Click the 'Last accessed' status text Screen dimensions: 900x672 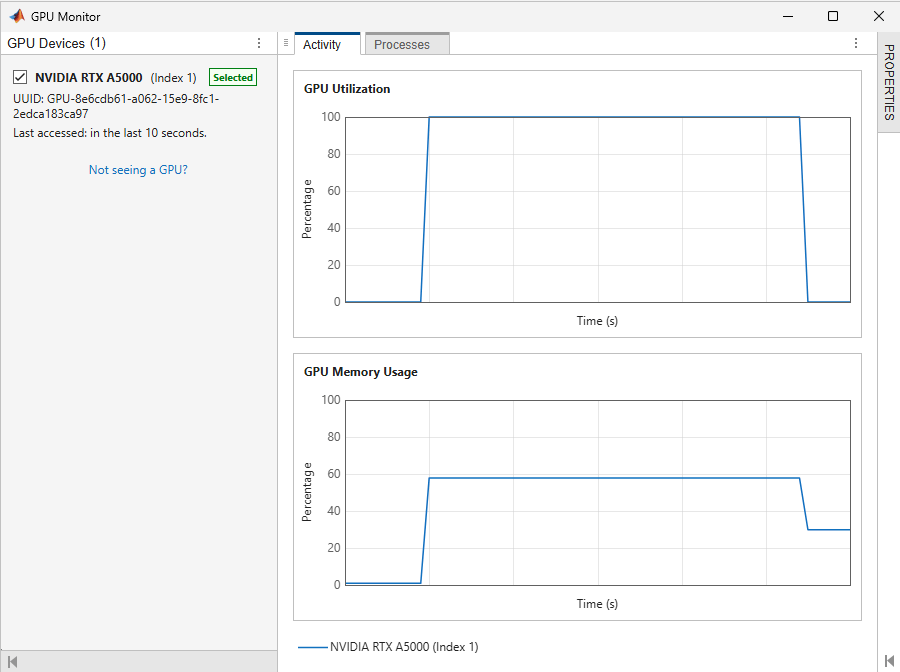[110, 133]
